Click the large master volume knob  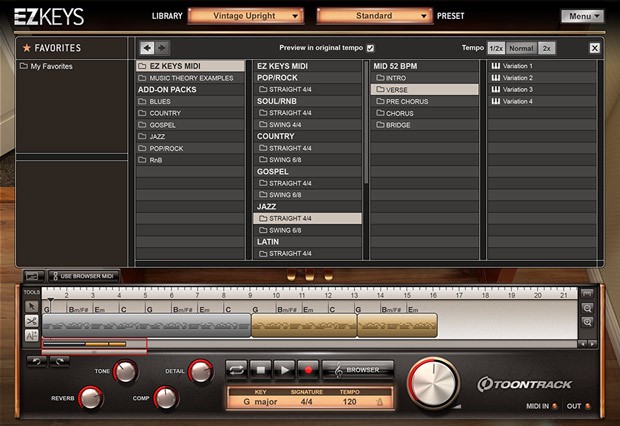[434, 384]
